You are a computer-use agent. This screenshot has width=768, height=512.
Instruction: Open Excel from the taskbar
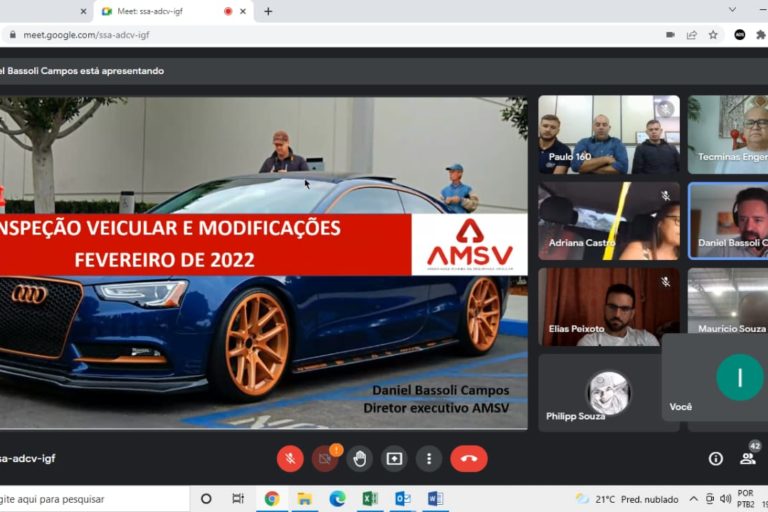[x=369, y=499]
